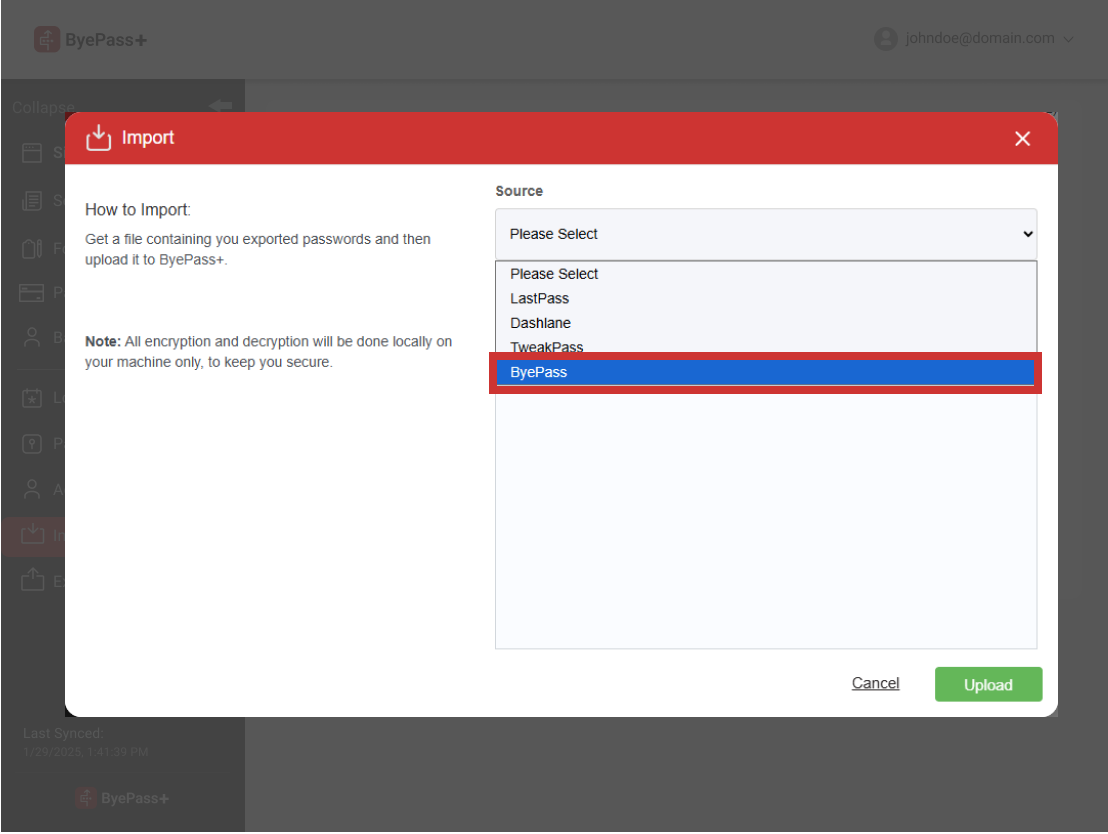
Task: Click the green Upload button
Action: (988, 684)
